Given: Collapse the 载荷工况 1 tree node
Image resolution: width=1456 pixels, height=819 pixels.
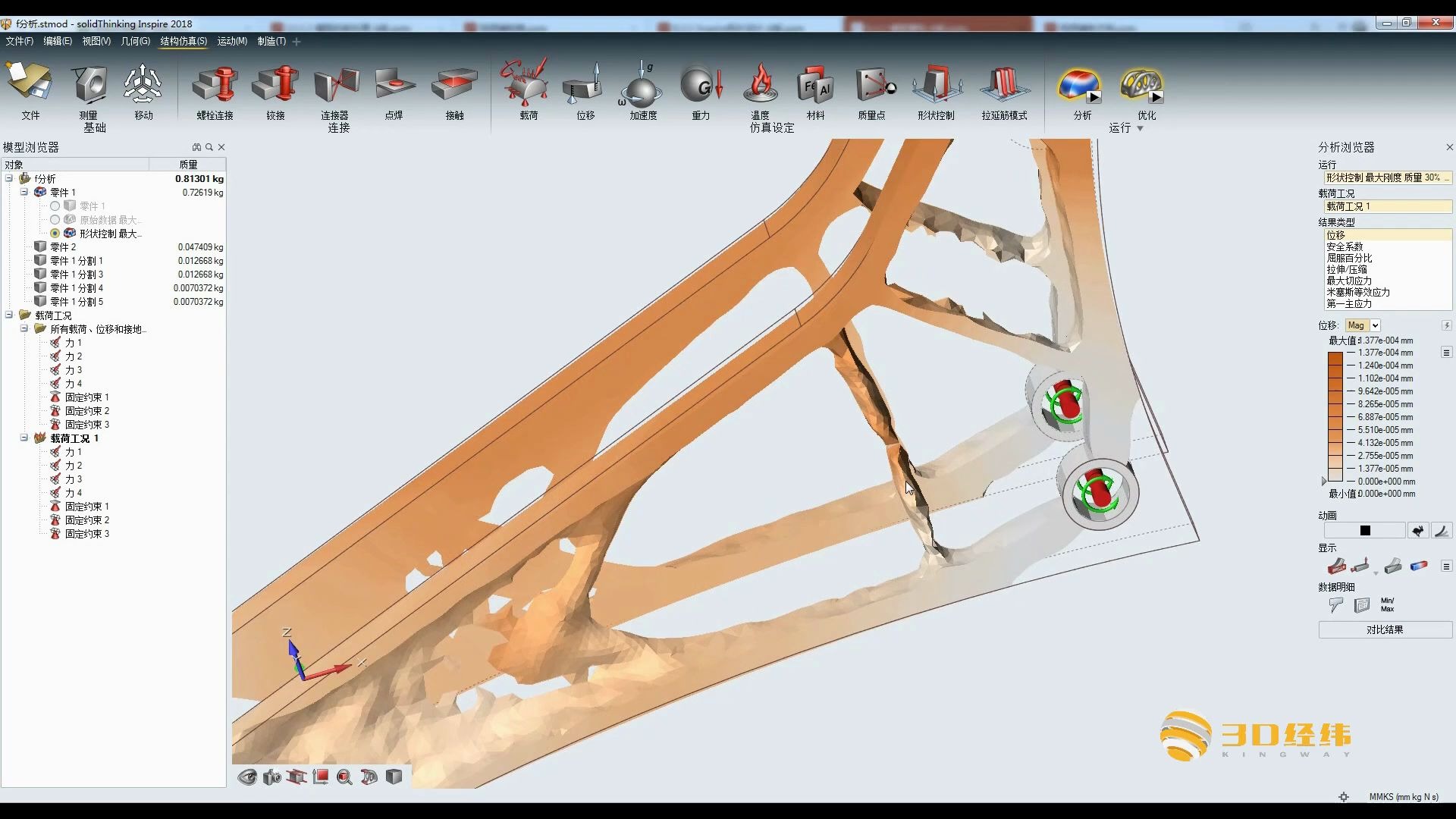Looking at the screenshot, I should 24,438.
